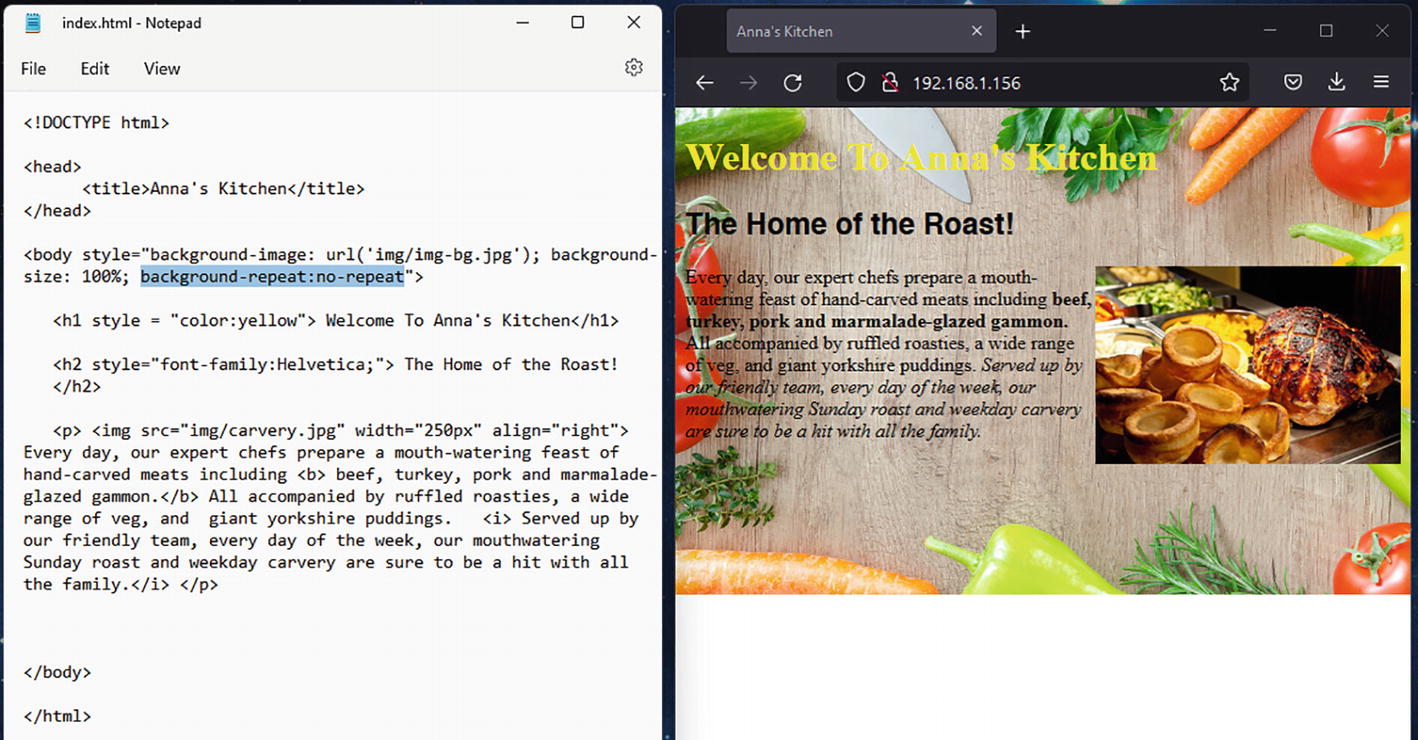Open Firefox hamburger application menu
Viewport: 1418px width, 740px height.
point(1381,83)
